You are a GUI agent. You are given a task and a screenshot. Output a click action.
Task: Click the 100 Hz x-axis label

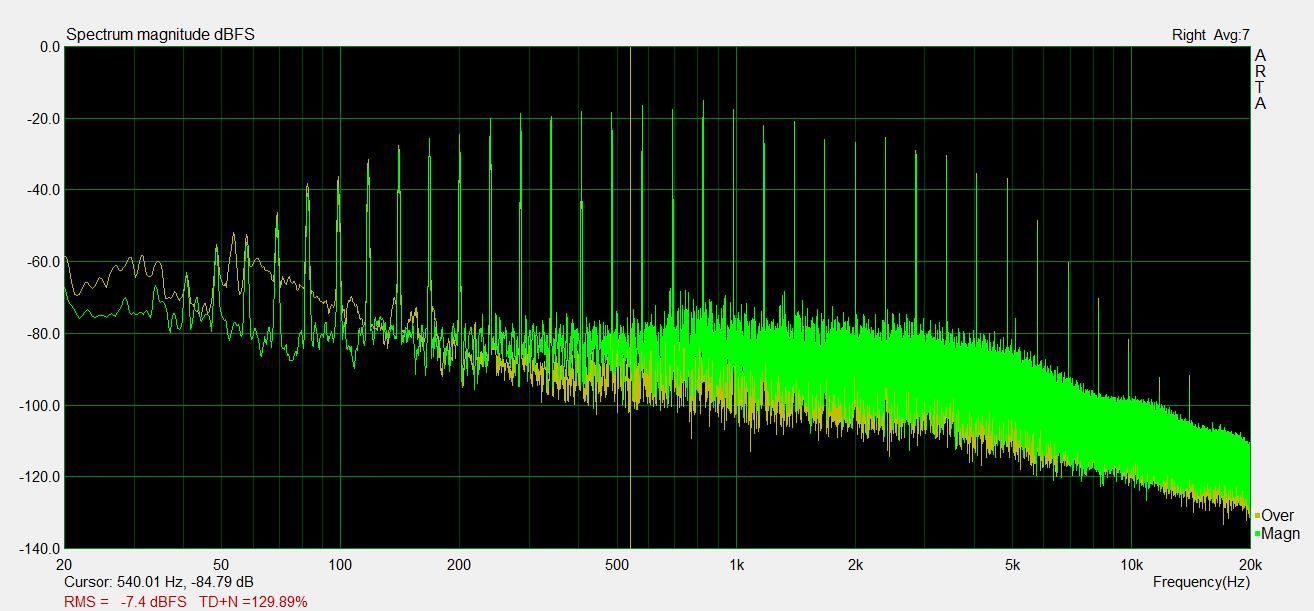click(341, 565)
